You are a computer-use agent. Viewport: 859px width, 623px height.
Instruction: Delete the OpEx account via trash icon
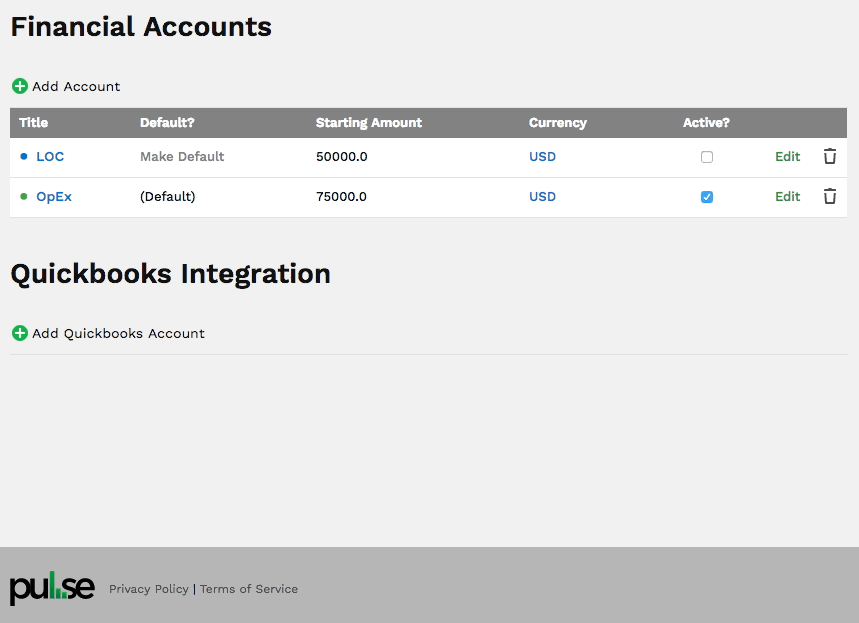pos(830,197)
